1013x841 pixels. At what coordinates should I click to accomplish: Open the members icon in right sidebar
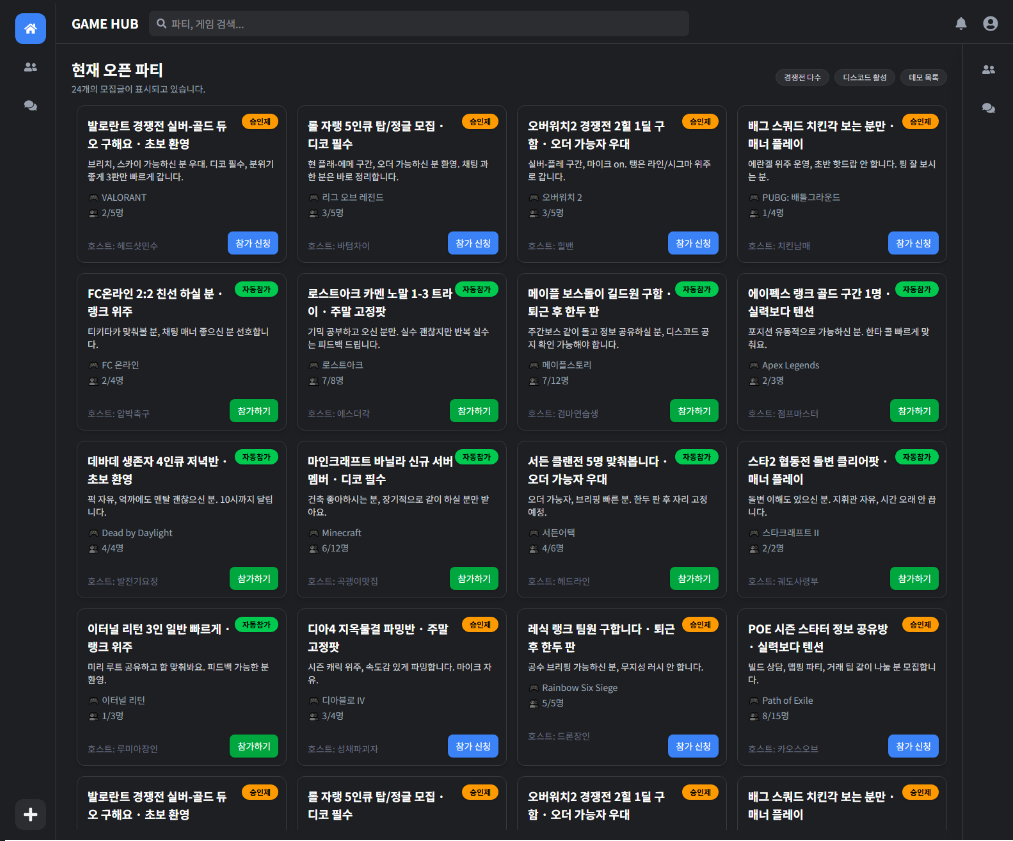click(x=988, y=70)
